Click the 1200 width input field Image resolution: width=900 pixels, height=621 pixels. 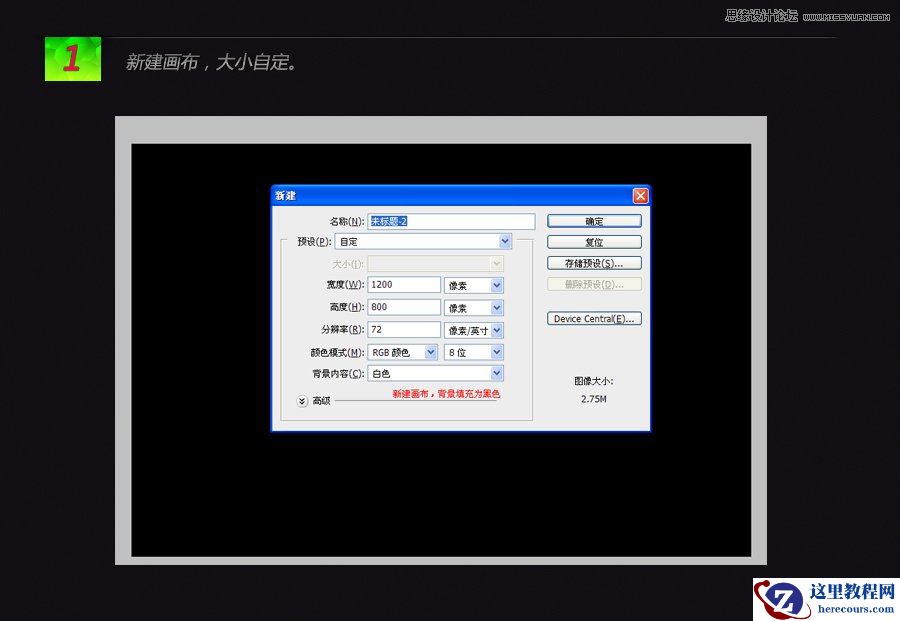pos(403,285)
